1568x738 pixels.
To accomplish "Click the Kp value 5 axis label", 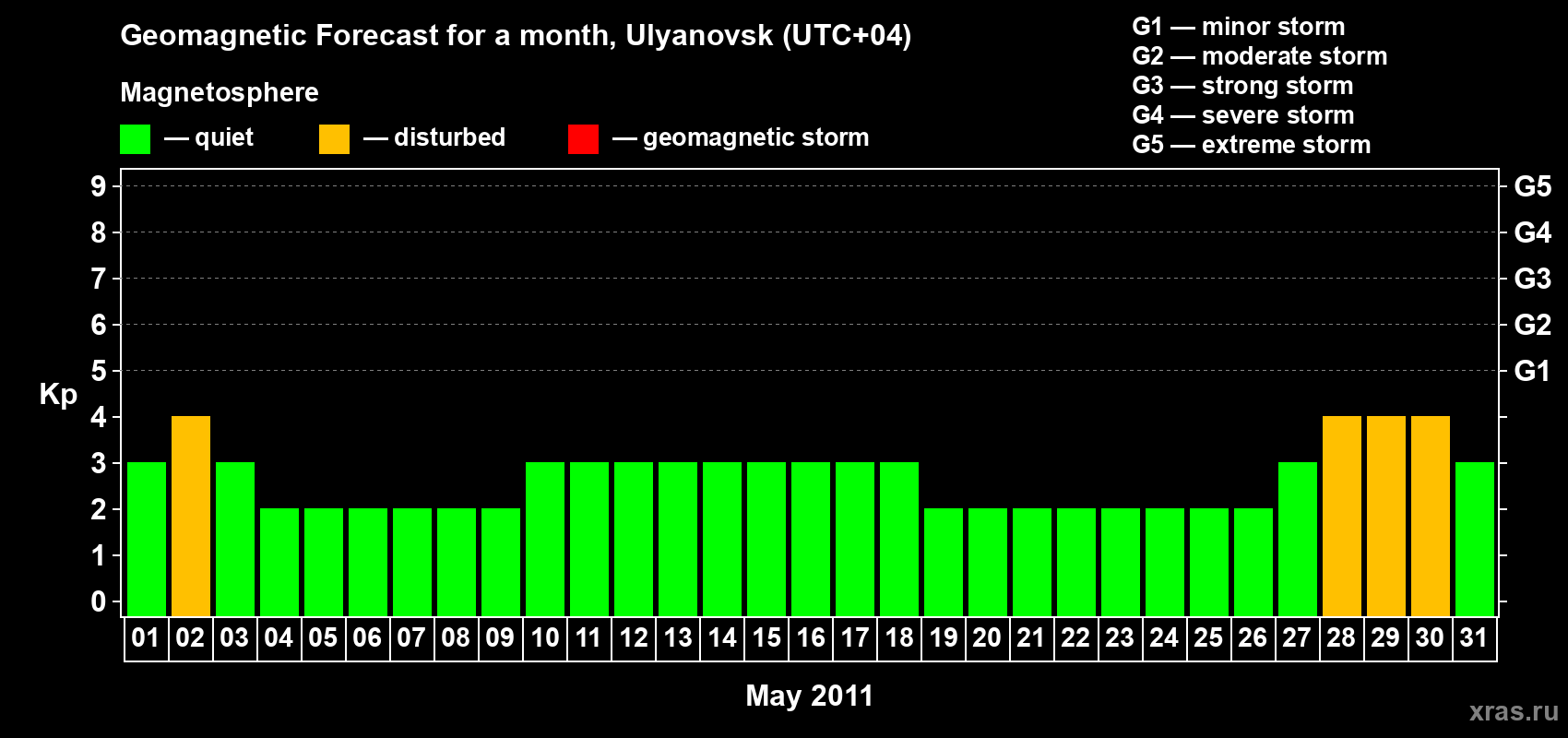I will point(99,371).
